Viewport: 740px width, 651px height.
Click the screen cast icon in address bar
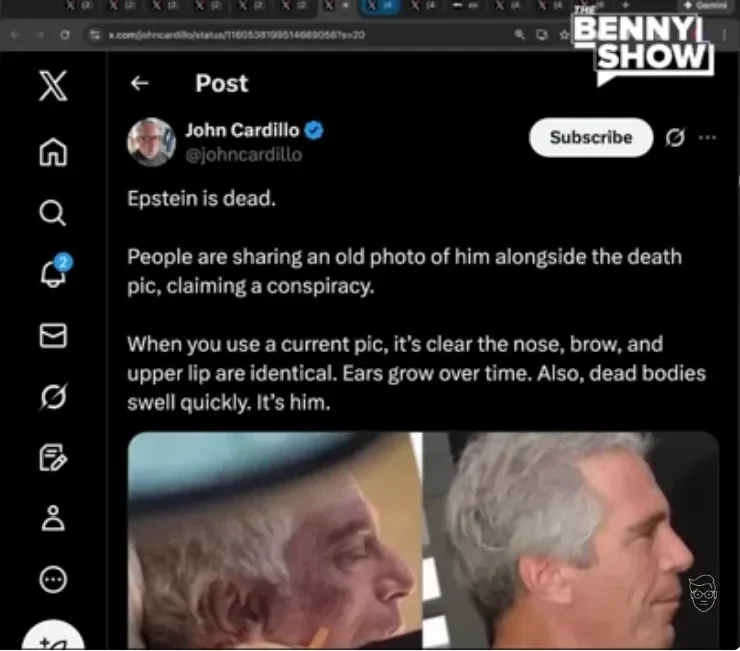(x=542, y=34)
